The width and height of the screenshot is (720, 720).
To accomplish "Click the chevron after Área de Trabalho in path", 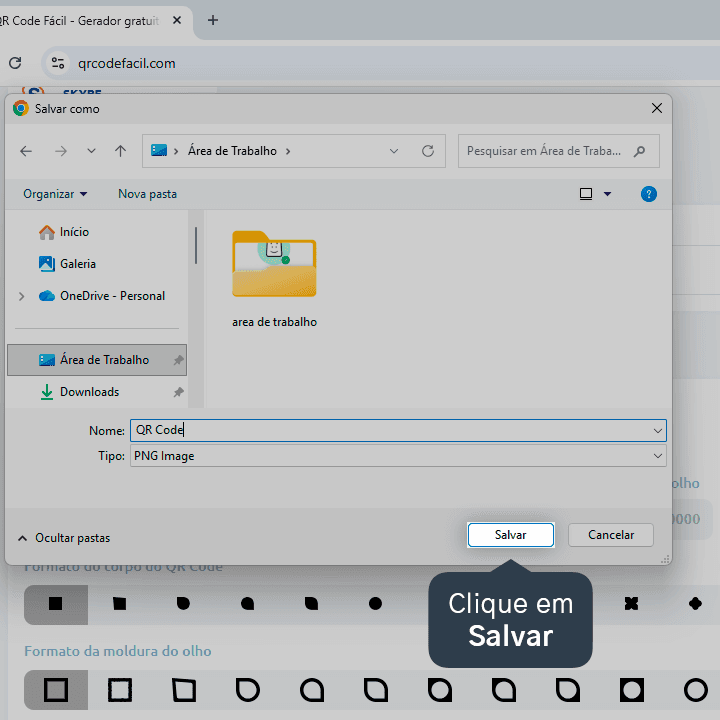I will coord(288,151).
